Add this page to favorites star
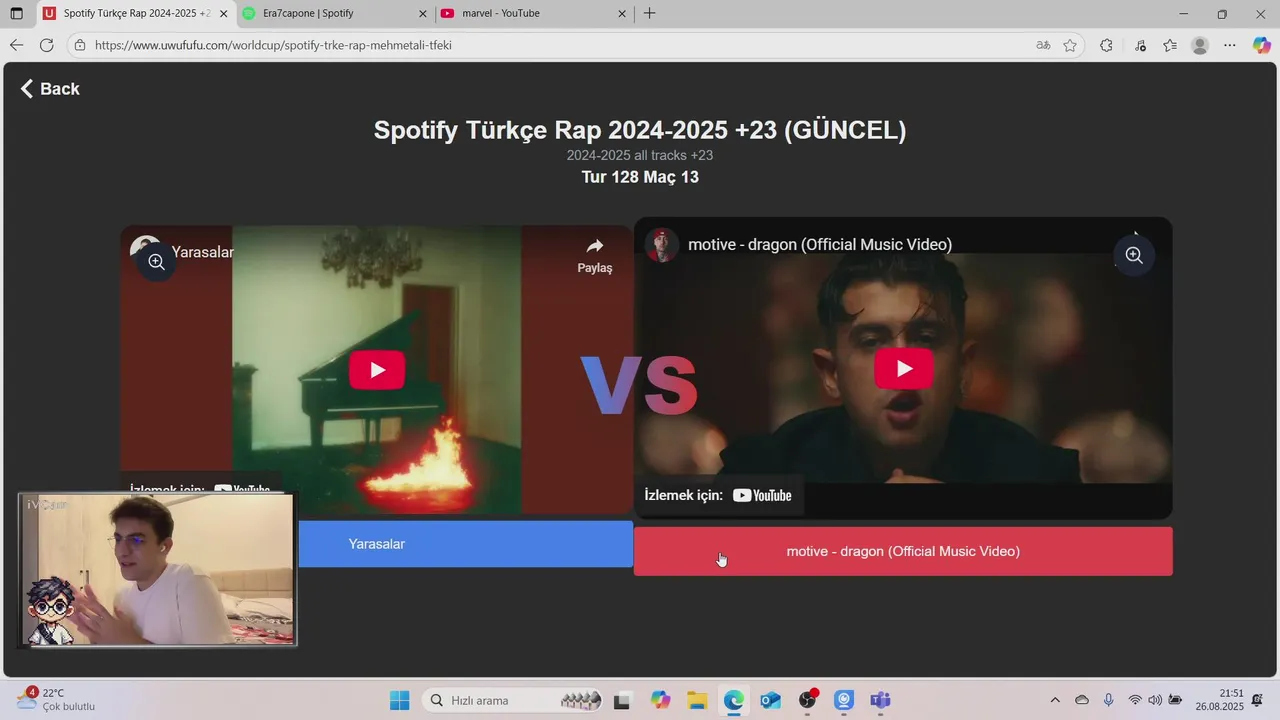The height and width of the screenshot is (720, 1280). click(1070, 45)
